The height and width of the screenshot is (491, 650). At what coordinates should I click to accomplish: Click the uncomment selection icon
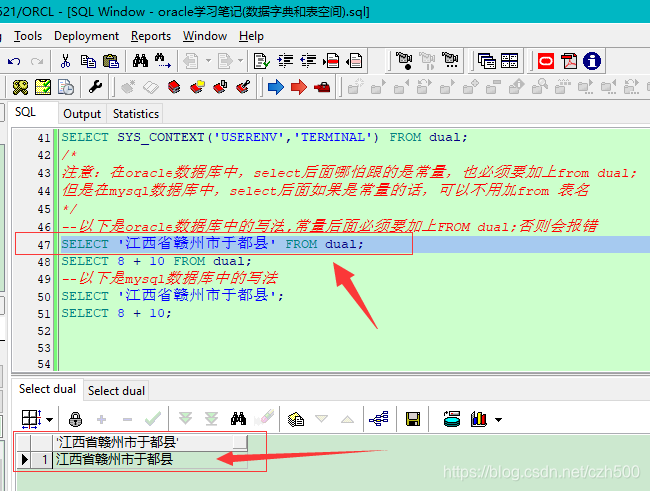(x=354, y=61)
